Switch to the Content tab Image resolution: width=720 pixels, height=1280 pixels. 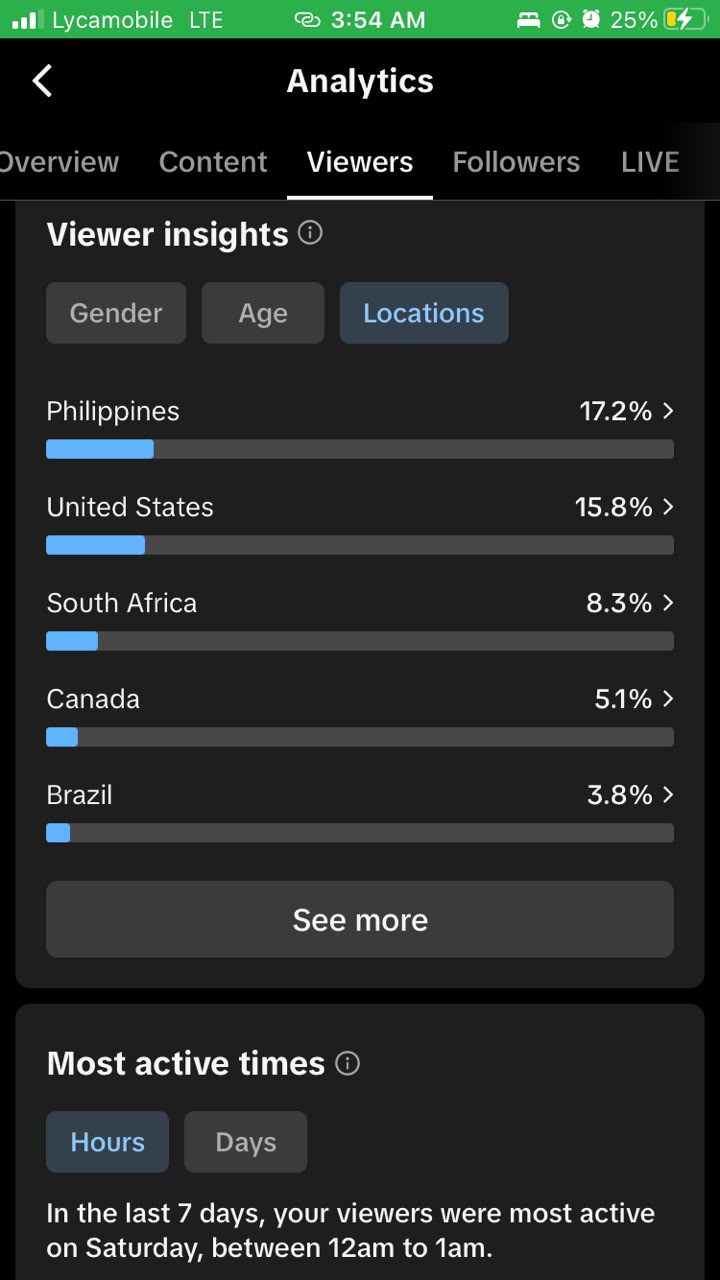[x=213, y=162]
